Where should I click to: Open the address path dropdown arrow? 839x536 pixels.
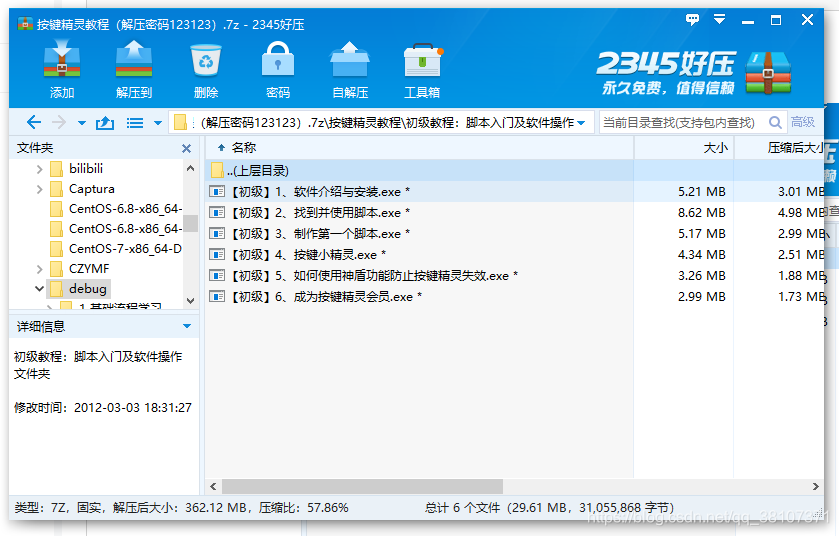tap(581, 123)
